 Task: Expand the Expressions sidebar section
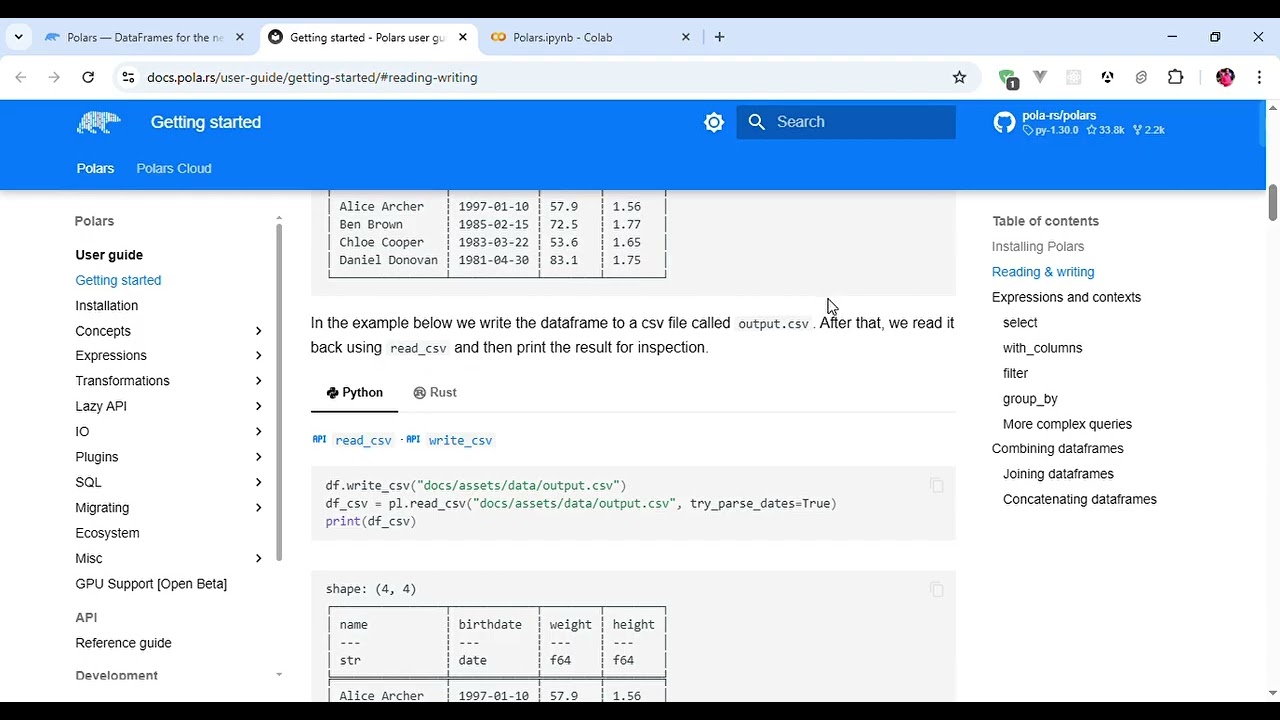[x=258, y=355]
